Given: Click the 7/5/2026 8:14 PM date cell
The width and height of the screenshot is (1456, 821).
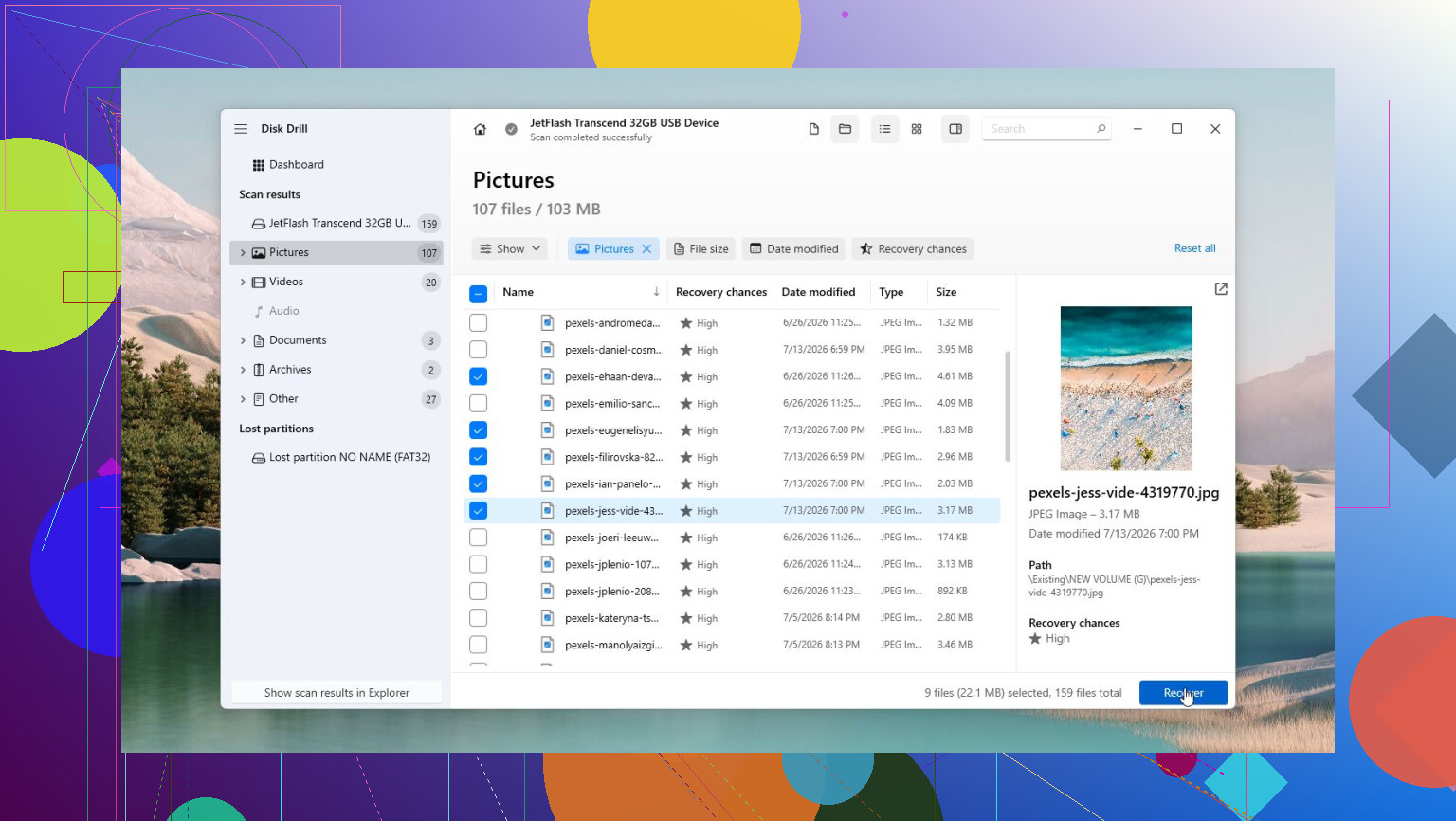Looking at the screenshot, I should [821, 618].
